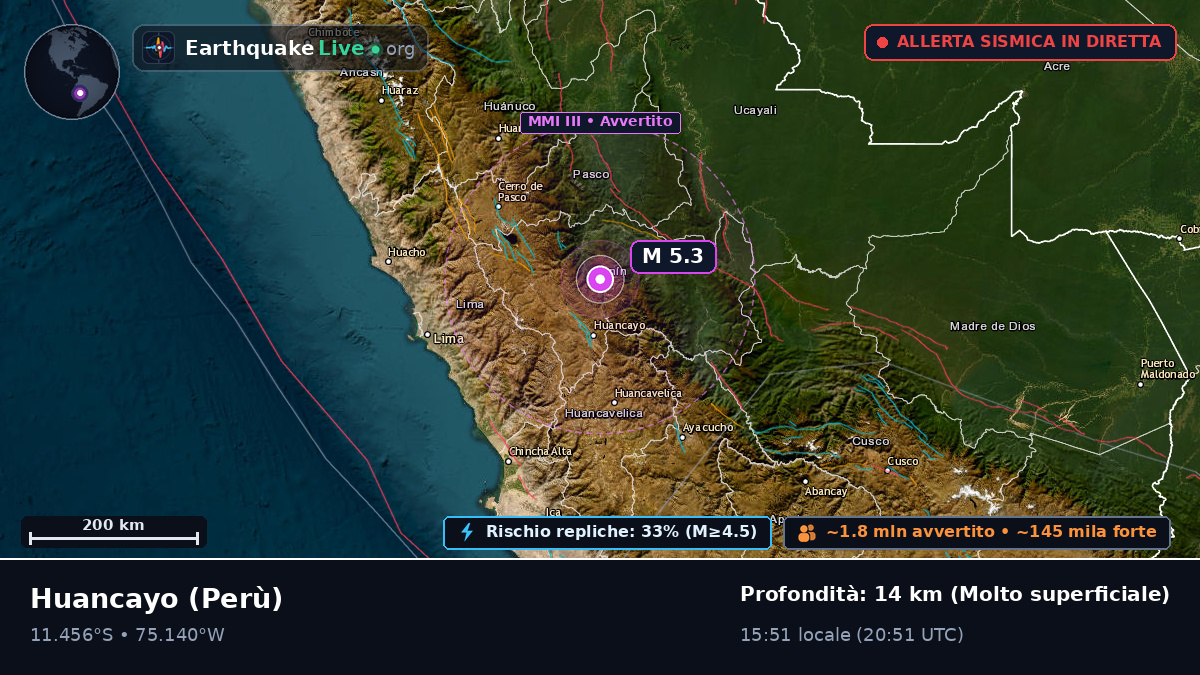Click the Madre de Dios region label

[x=993, y=326]
